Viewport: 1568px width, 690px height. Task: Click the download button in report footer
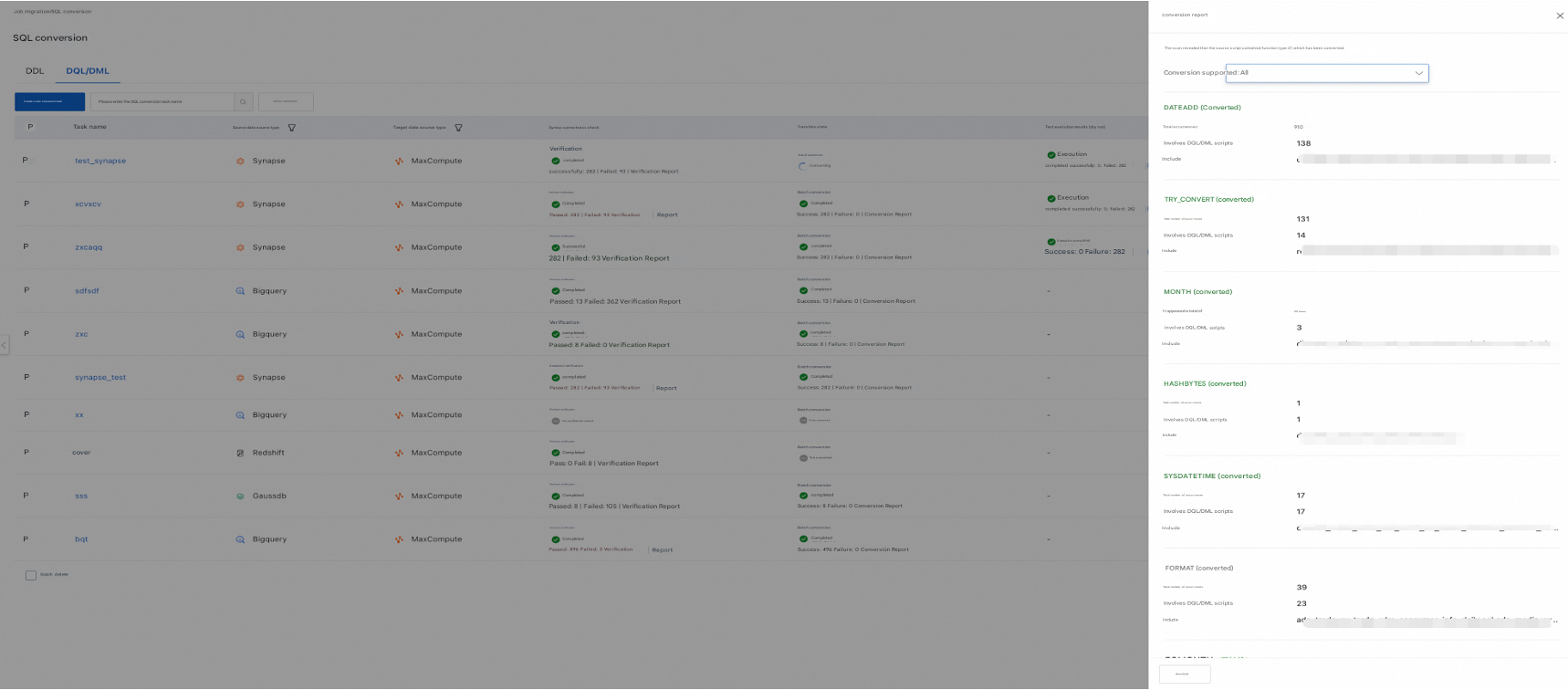coord(1184,674)
